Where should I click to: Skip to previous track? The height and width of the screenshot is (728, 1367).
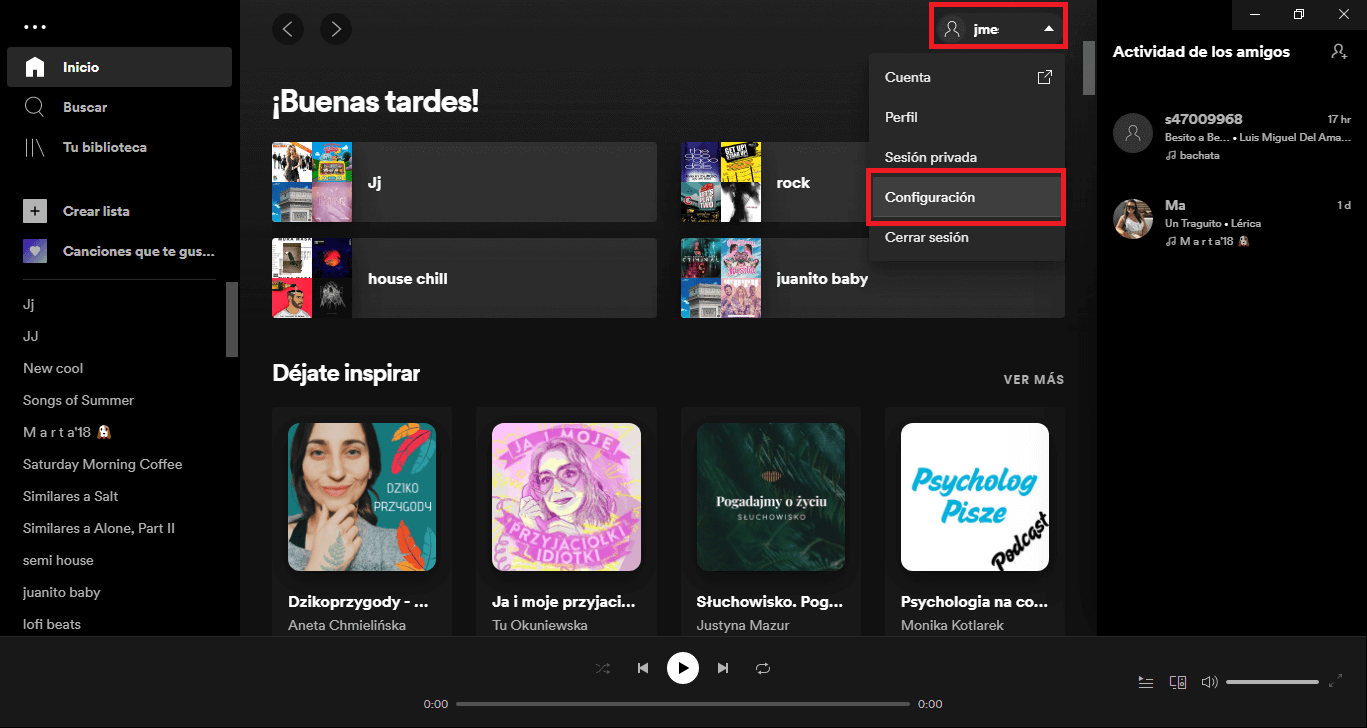point(643,668)
